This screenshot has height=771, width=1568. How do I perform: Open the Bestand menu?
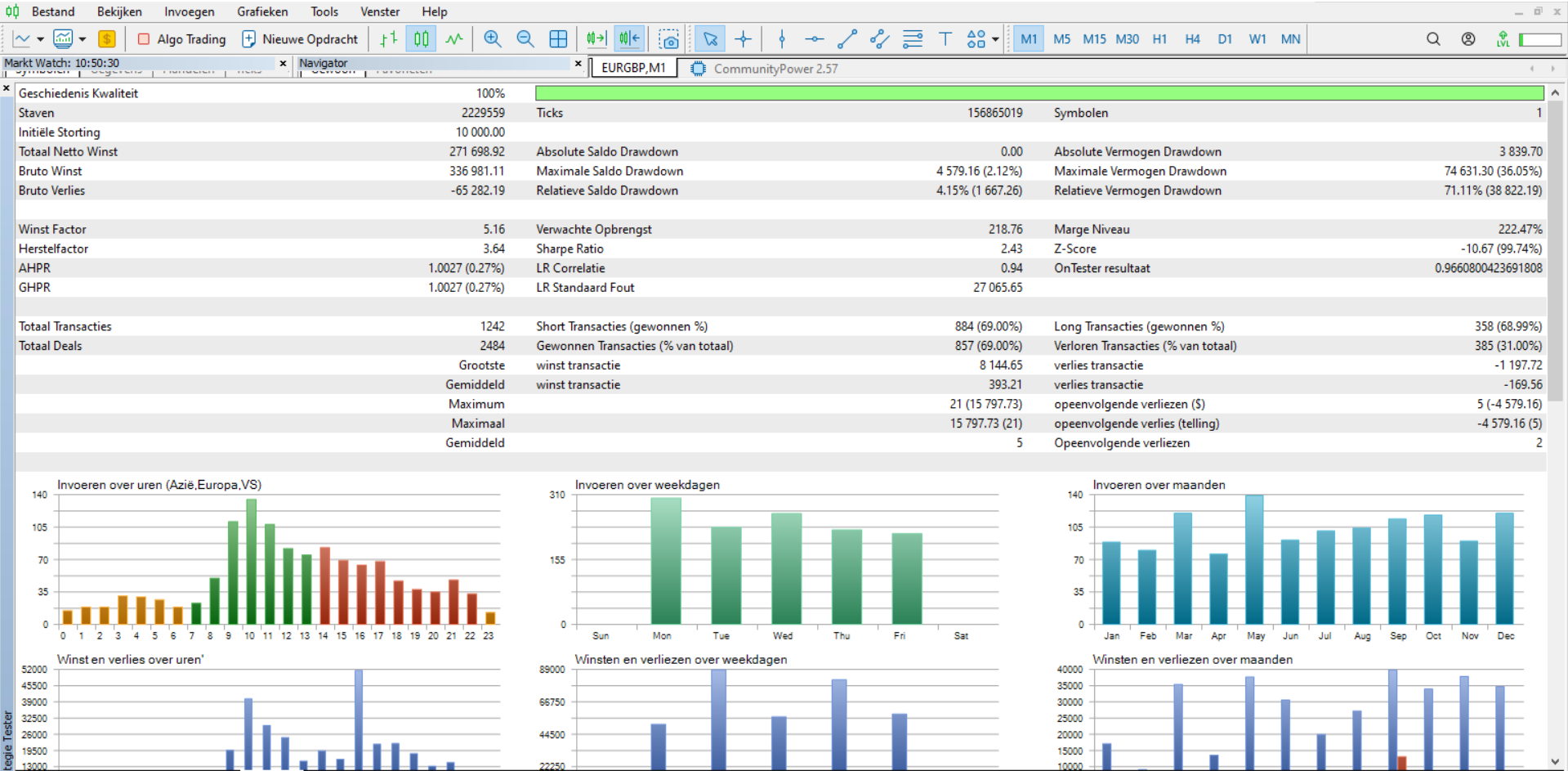pyautogui.click(x=53, y=11)
